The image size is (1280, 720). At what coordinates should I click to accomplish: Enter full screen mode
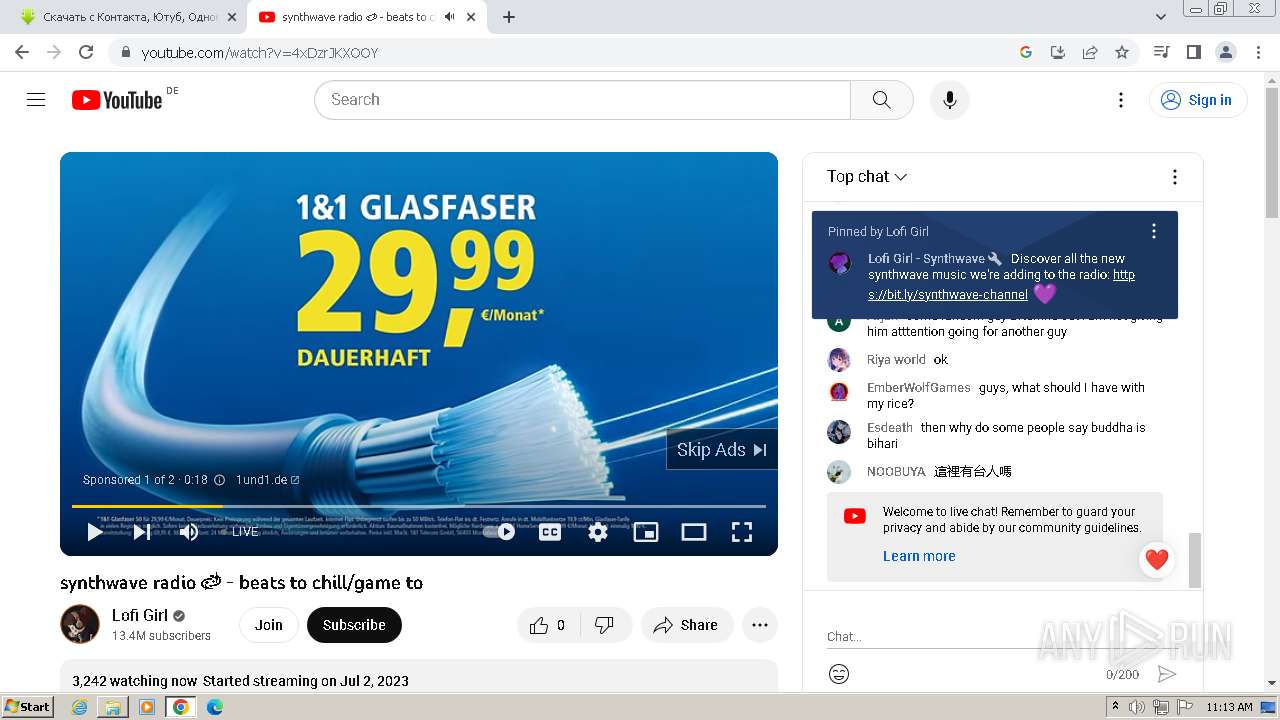coord(742,532)
